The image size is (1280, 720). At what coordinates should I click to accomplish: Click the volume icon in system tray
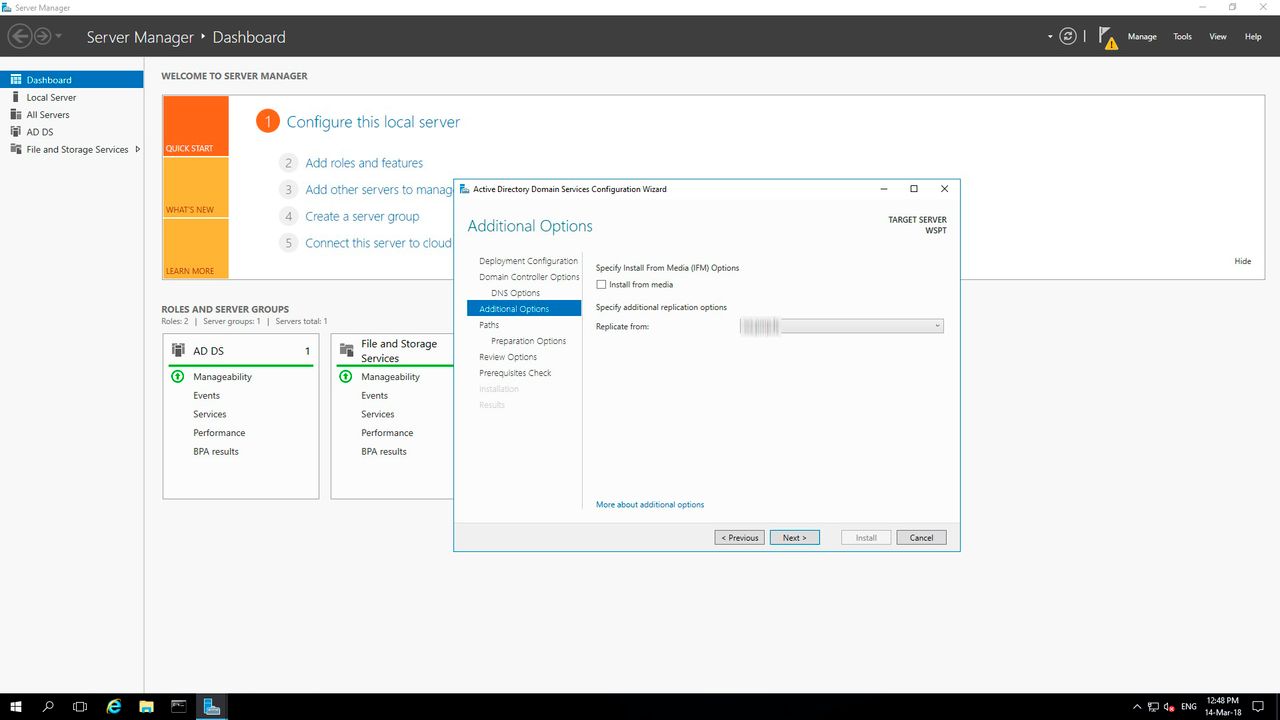pyautogui.click(x=1169, y=707)
